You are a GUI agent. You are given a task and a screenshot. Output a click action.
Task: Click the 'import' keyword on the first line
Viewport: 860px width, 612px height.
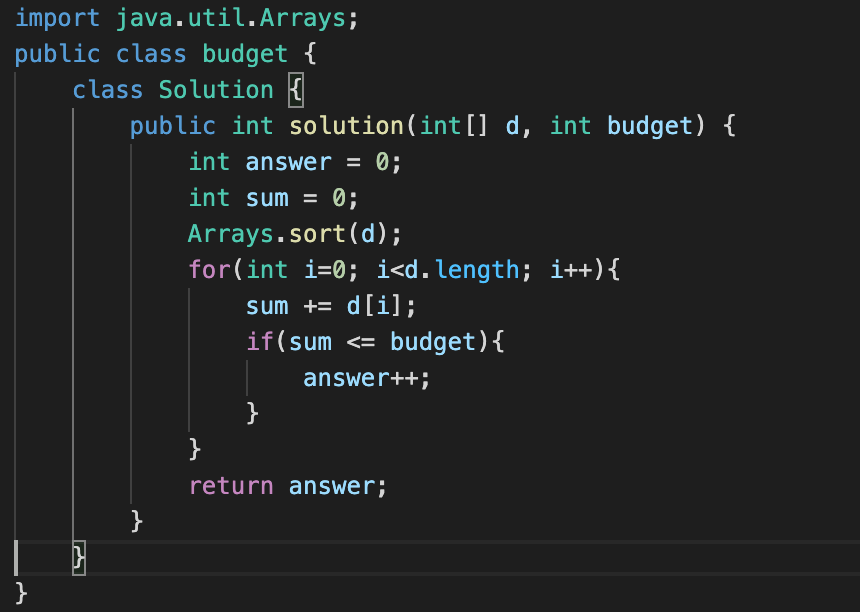[57, 19]
